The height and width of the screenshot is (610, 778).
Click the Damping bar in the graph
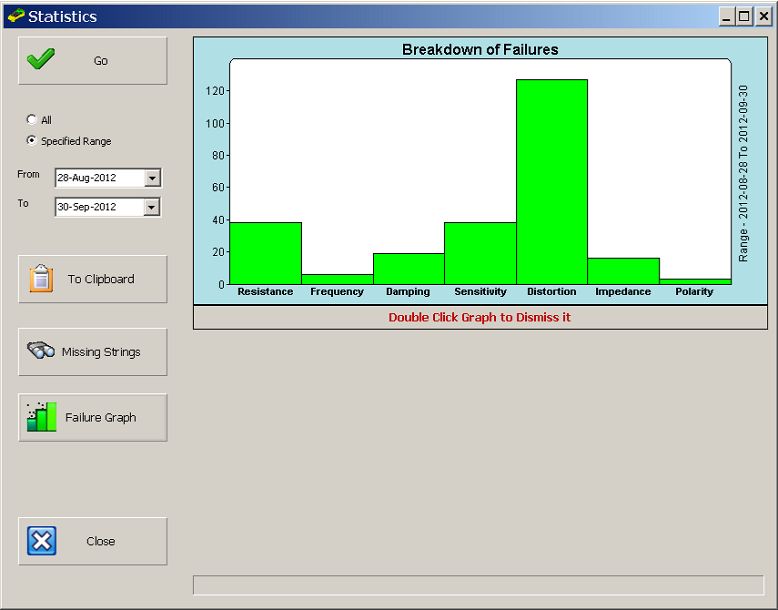pos(409,269)
